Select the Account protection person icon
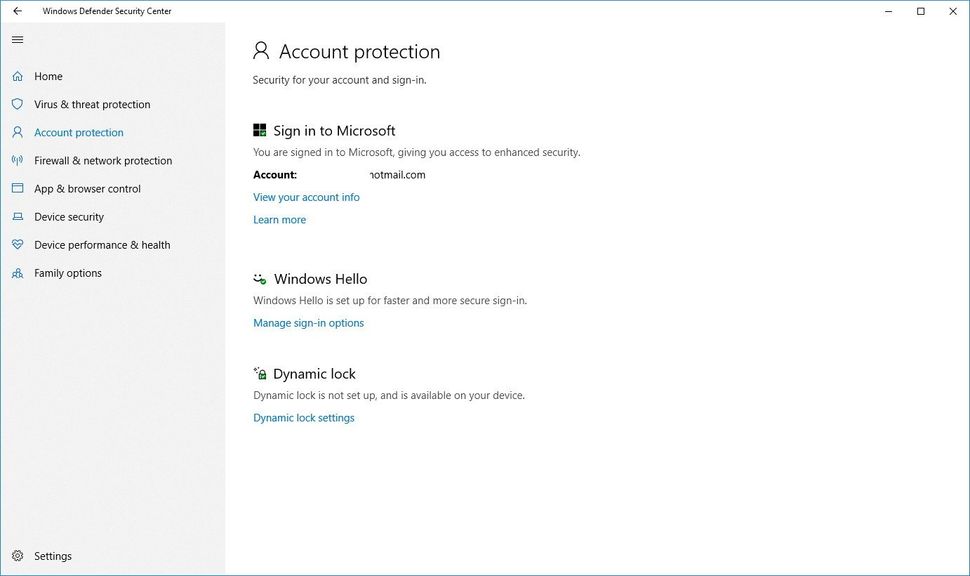Viewport: 970px width, 576px height. tap(18, 132)
